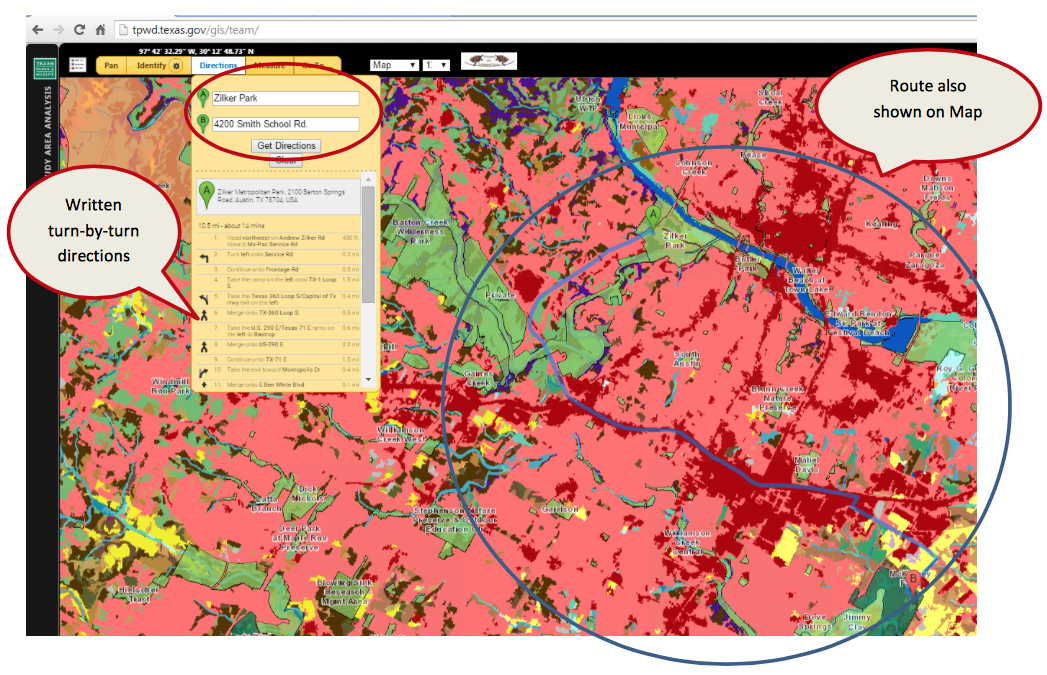Click the green A origin marker icon
This screenshot has width=1047, height=675.
coord(204,98)
